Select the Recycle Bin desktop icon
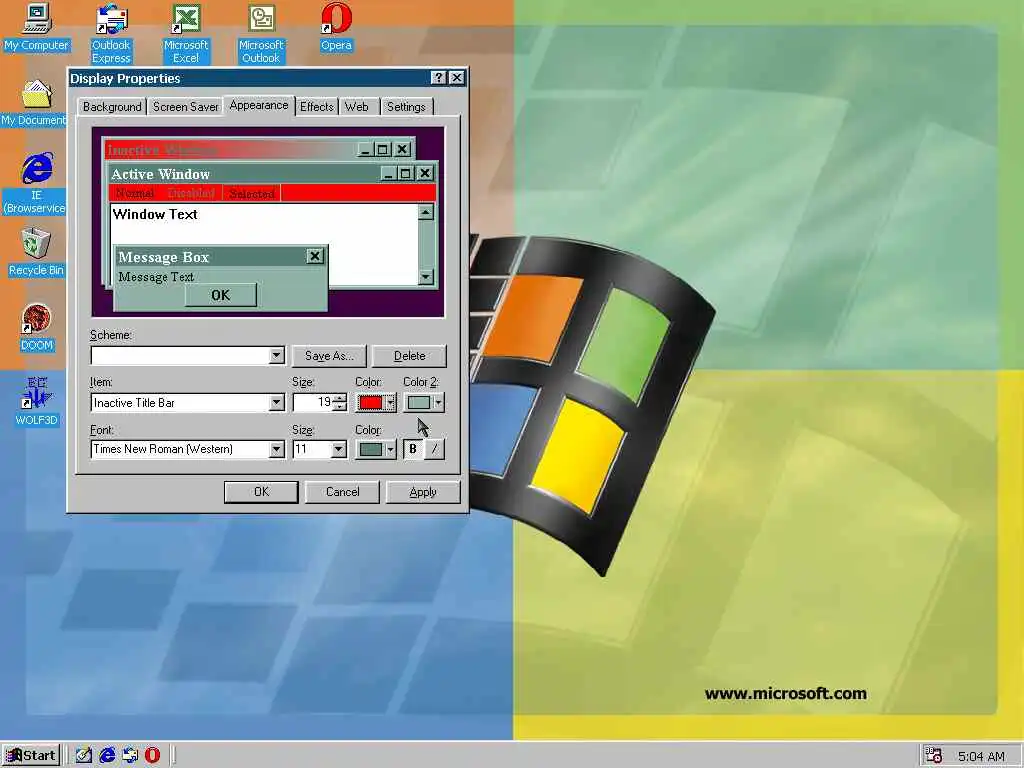 pos(36,252)
